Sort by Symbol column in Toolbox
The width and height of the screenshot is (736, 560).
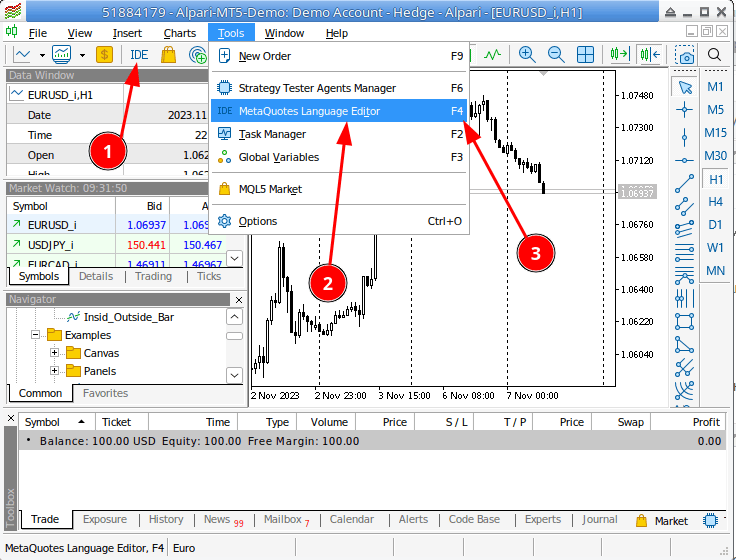coord(56,422)
